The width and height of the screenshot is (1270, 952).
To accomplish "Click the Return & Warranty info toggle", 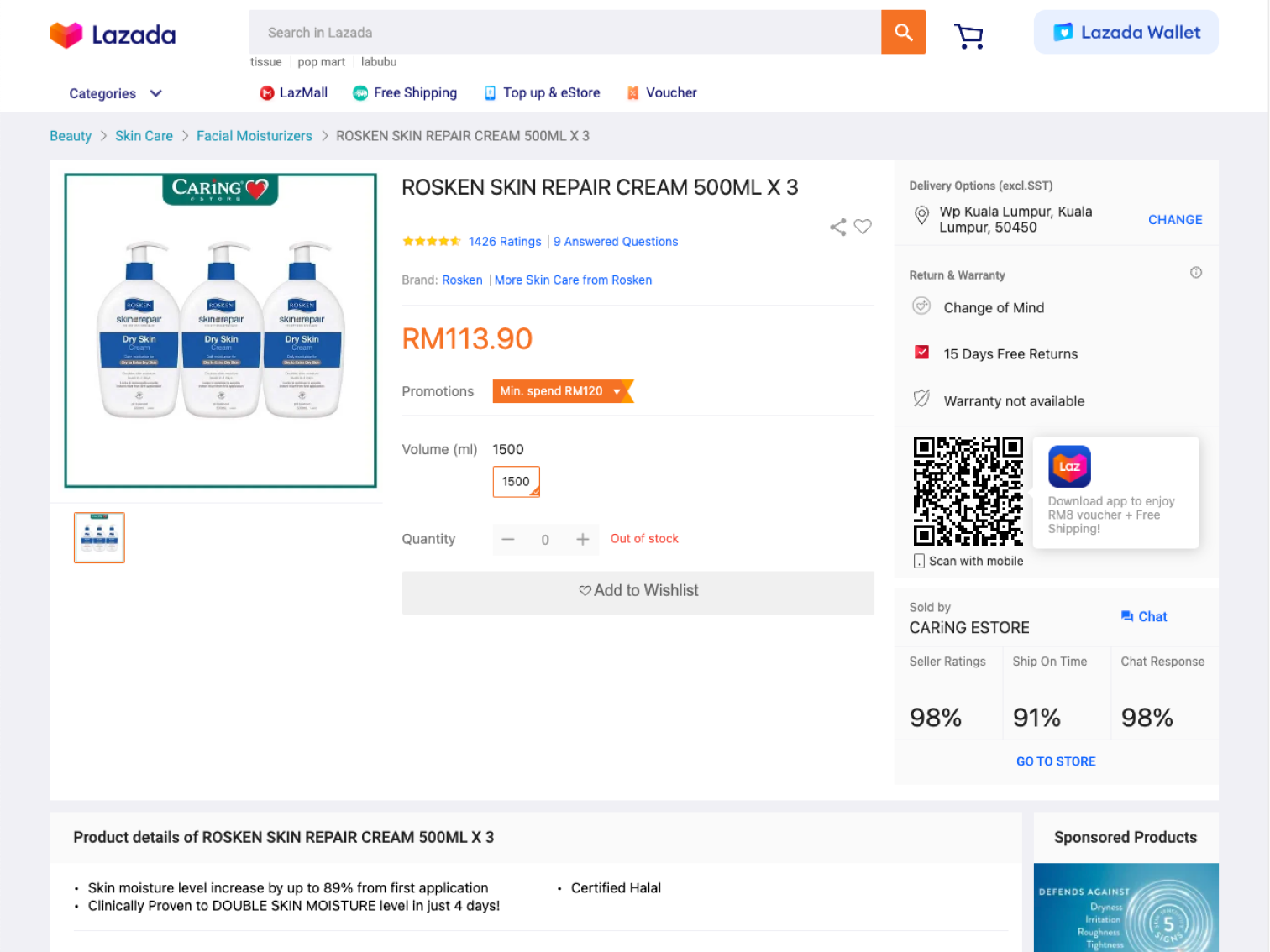I will pos(1196,272).
